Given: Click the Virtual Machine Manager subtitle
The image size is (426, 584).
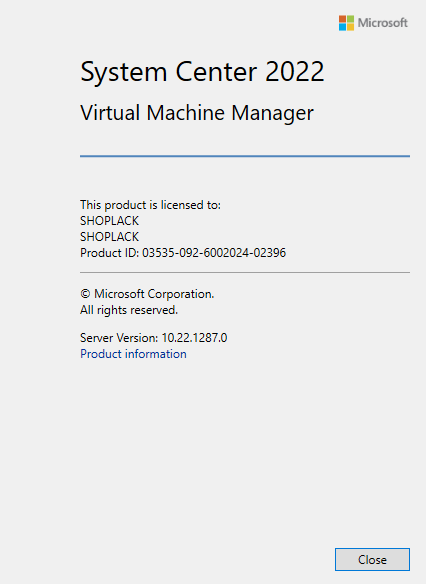Looking at the screenshot, I should pos(197,113).
